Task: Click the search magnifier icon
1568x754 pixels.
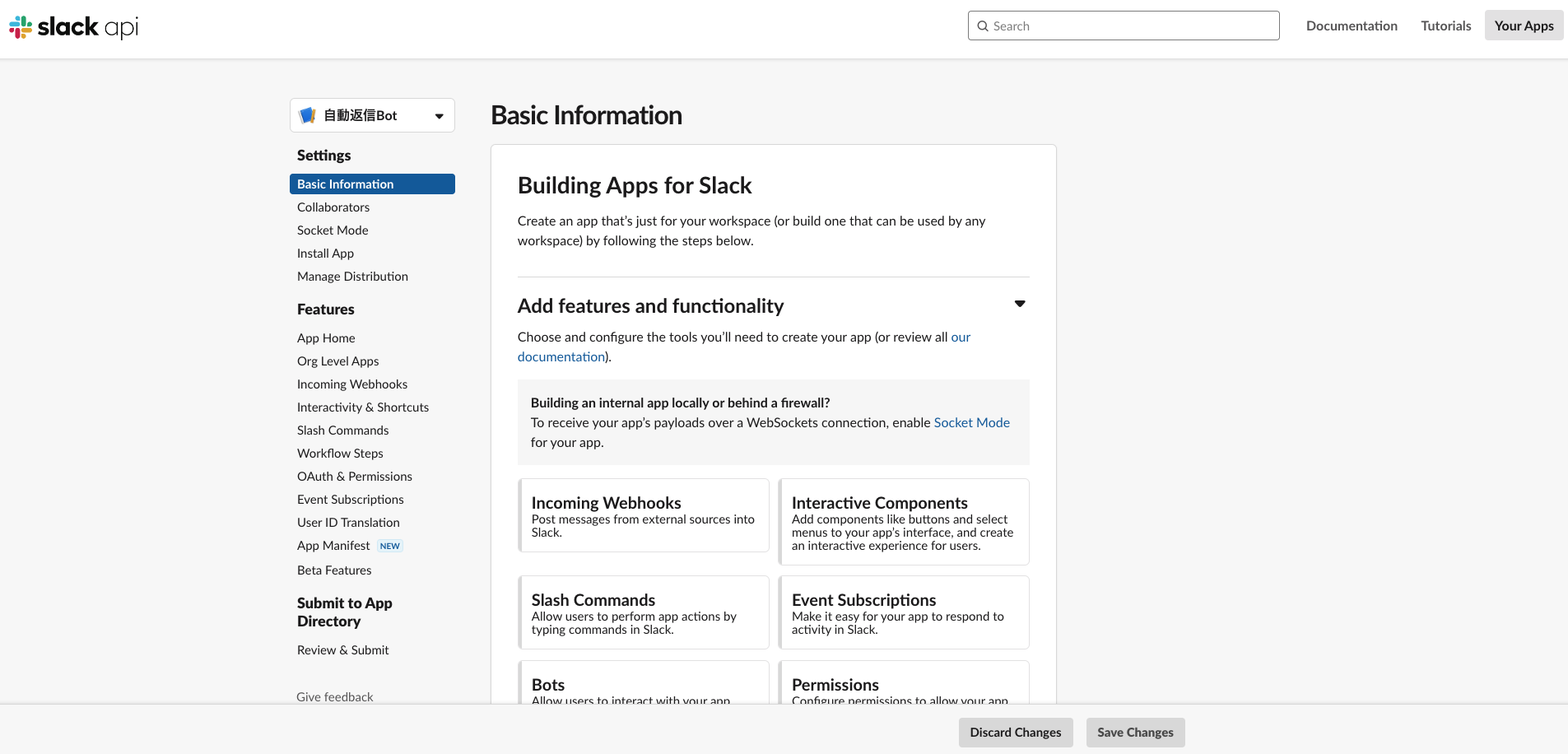Action: (x=983, y=26)
